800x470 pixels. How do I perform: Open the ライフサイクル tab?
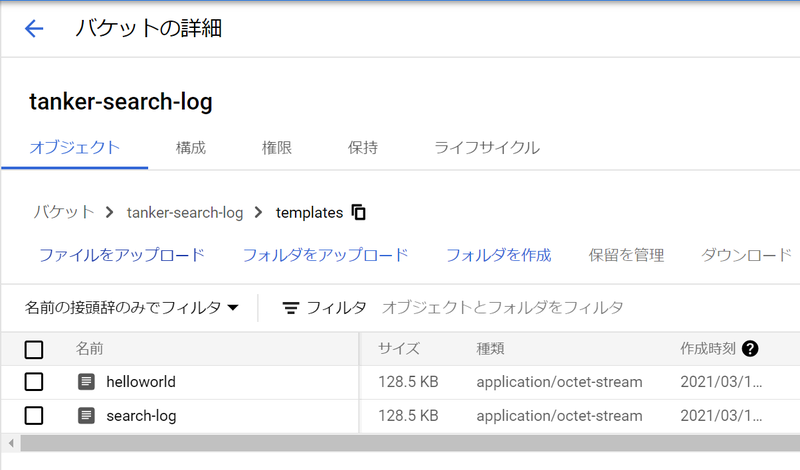[x=487, y=147]
